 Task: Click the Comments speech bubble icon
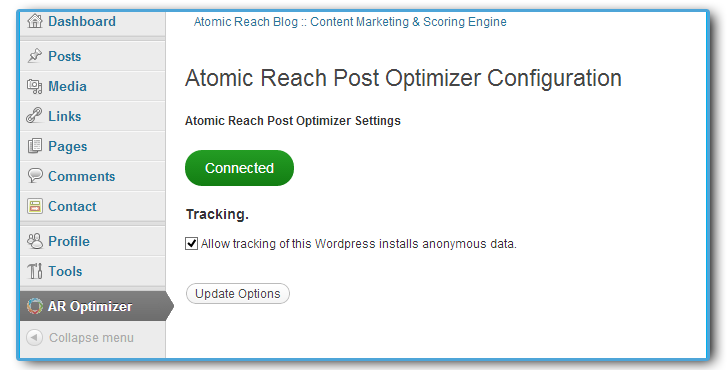click(x=35, y=176)
